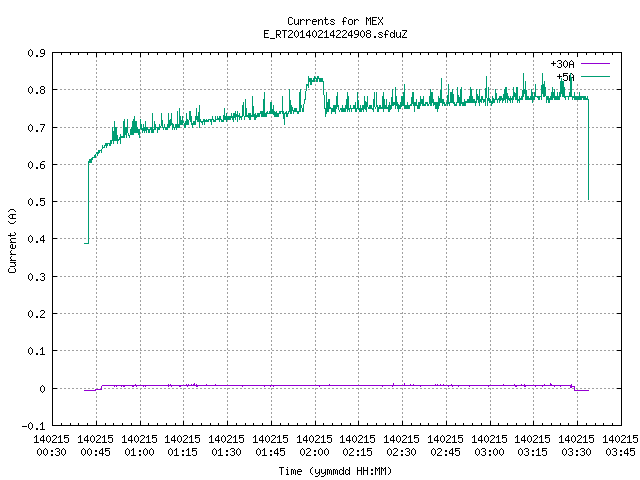Click x-axis tick label 140215 02:00

(x=315, y=445)
